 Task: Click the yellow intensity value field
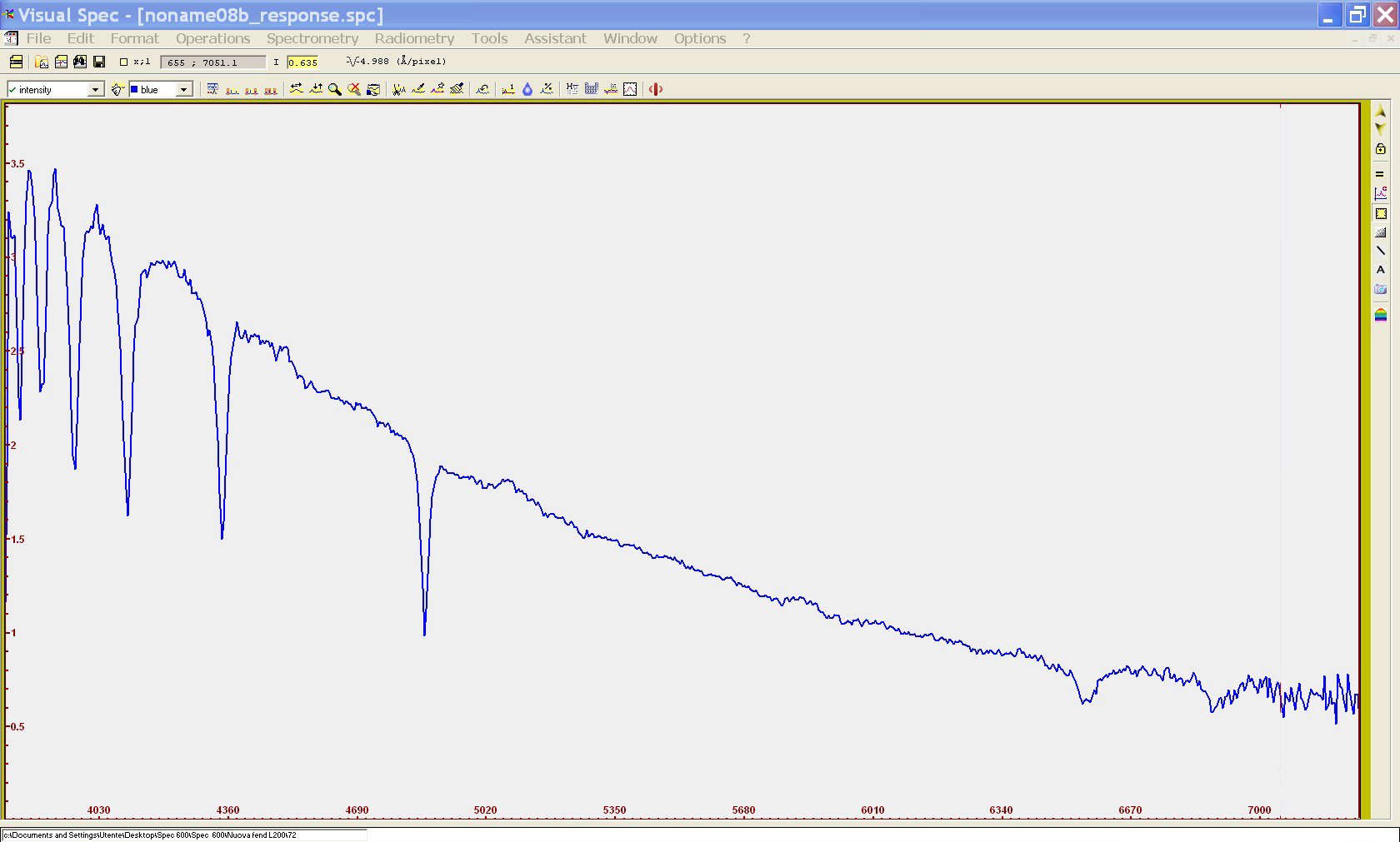(302, 62)
